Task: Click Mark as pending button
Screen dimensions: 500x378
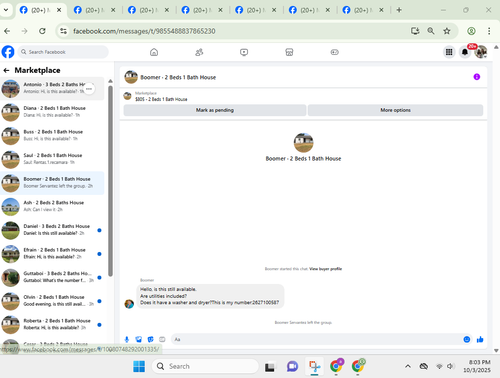Action: click(215, 110)
